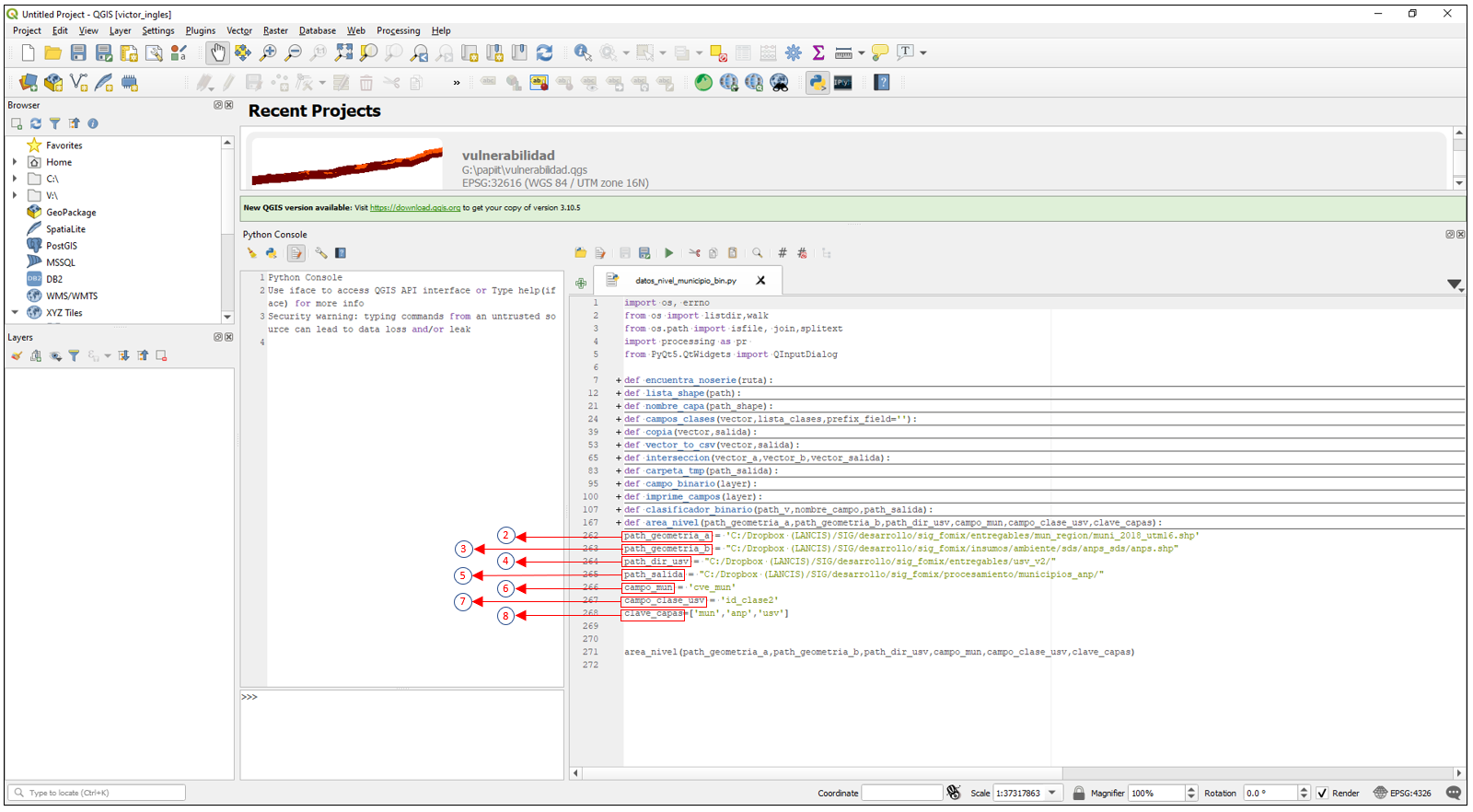Open the Plugins menu
Viewport: 1473px width, 812px height.
point(201,30)
